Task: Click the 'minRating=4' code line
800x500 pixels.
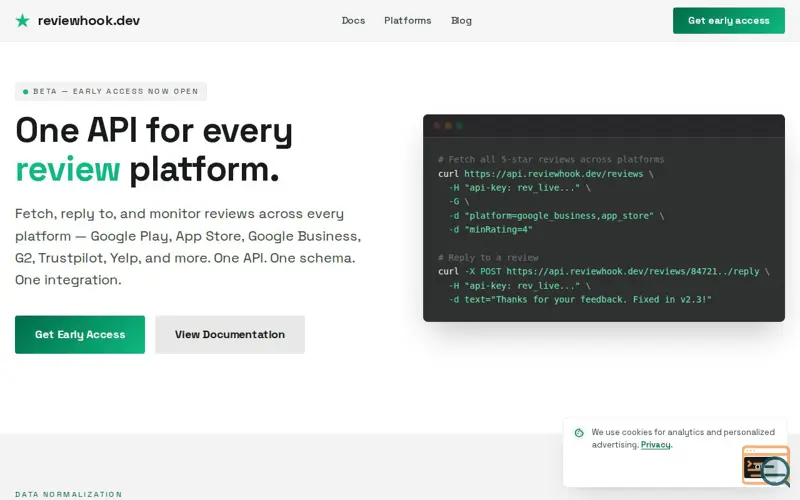Action: [490, 230]
